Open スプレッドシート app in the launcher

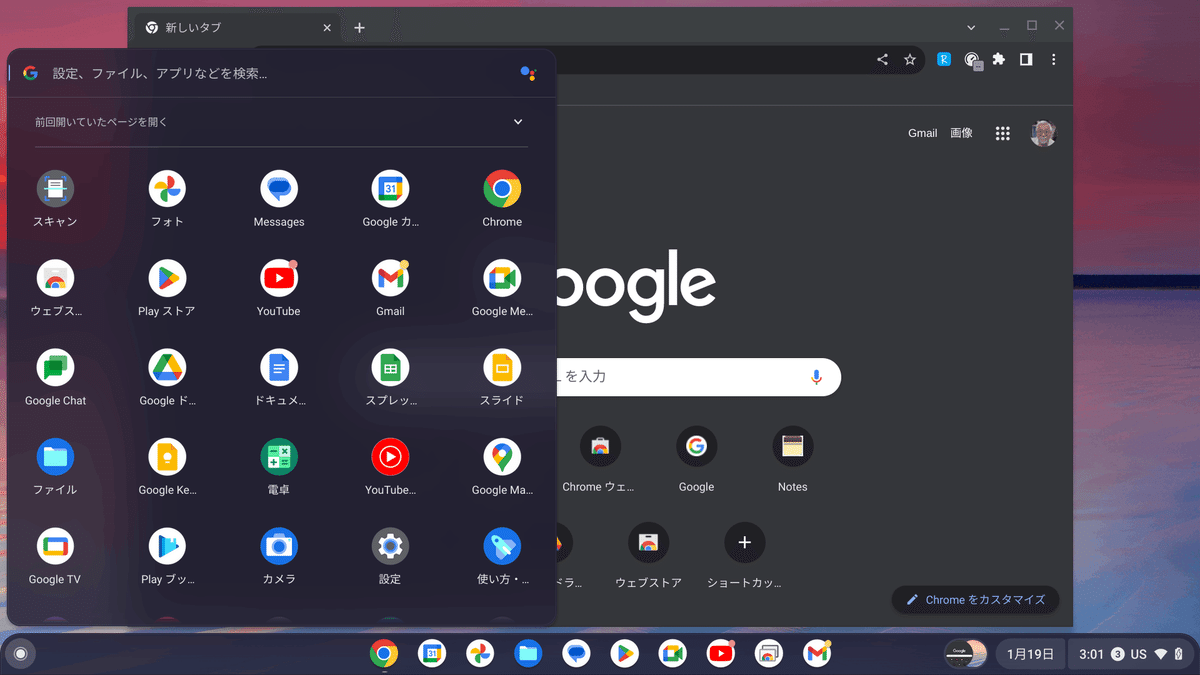[x=390, y=368]
